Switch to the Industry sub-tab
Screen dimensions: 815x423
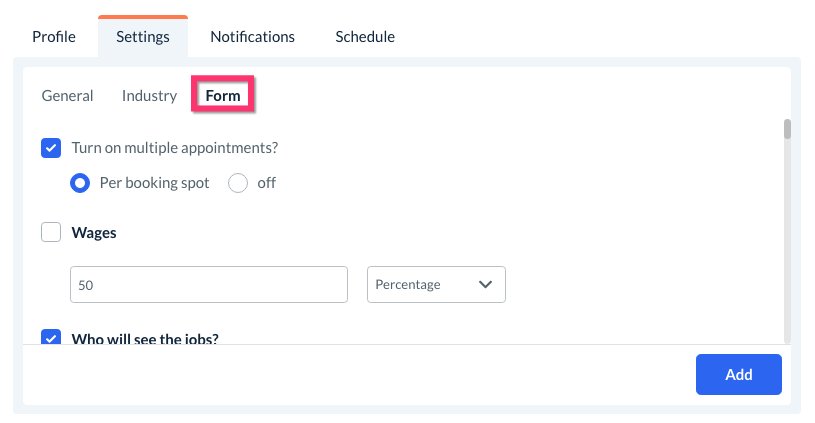(149, 96)
